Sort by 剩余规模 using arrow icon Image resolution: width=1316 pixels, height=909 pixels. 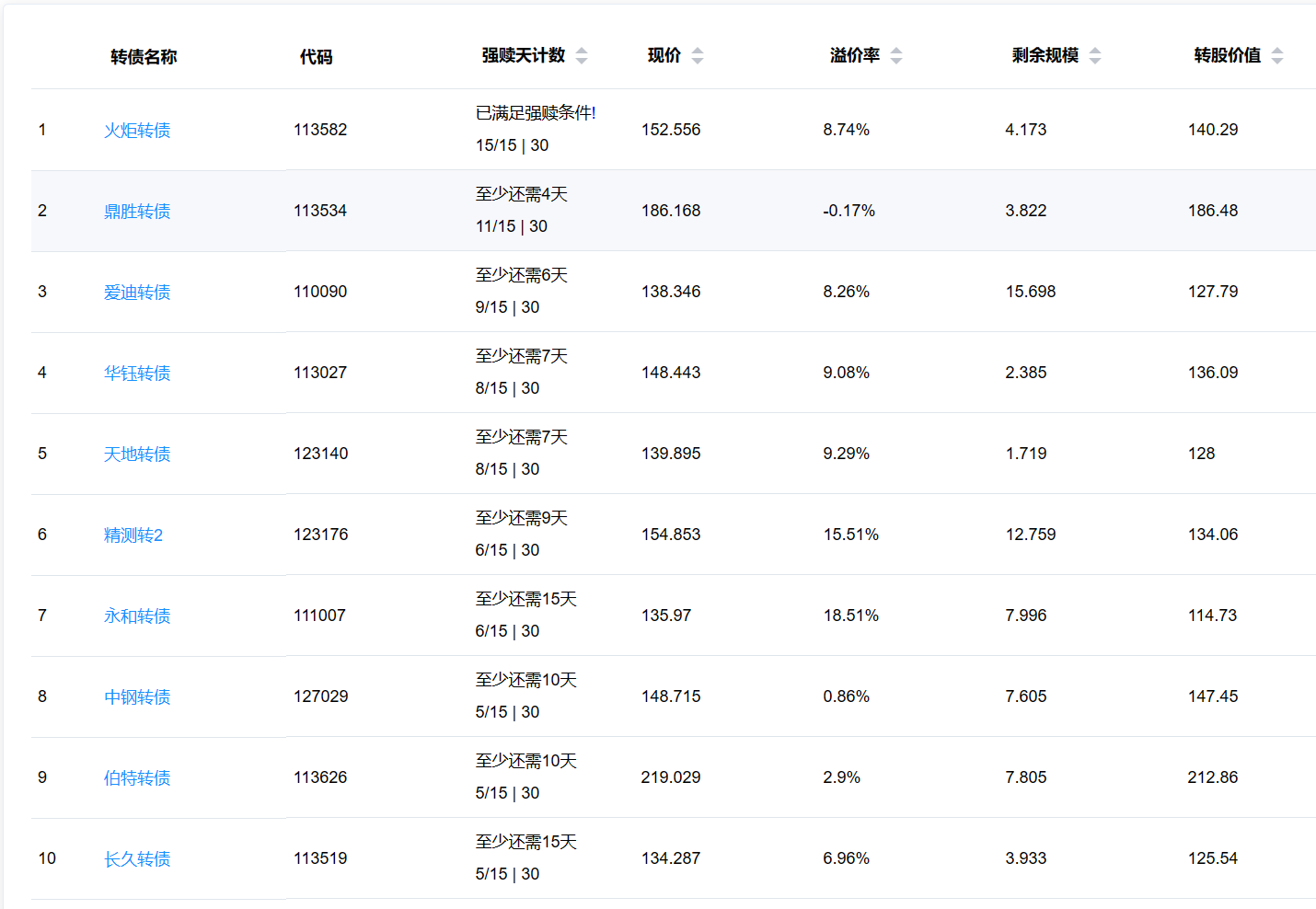[x=1095, y=56]
